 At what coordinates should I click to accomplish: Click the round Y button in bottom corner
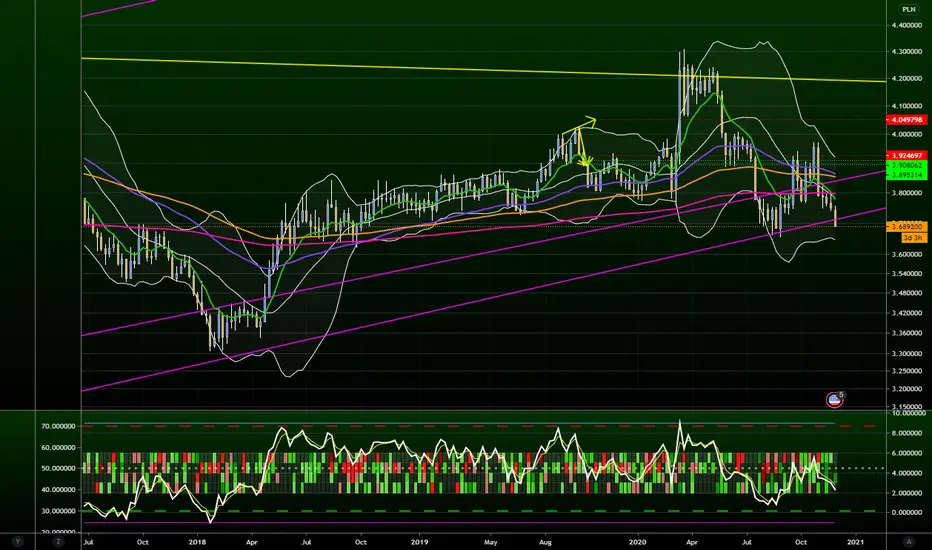[18, 542]
